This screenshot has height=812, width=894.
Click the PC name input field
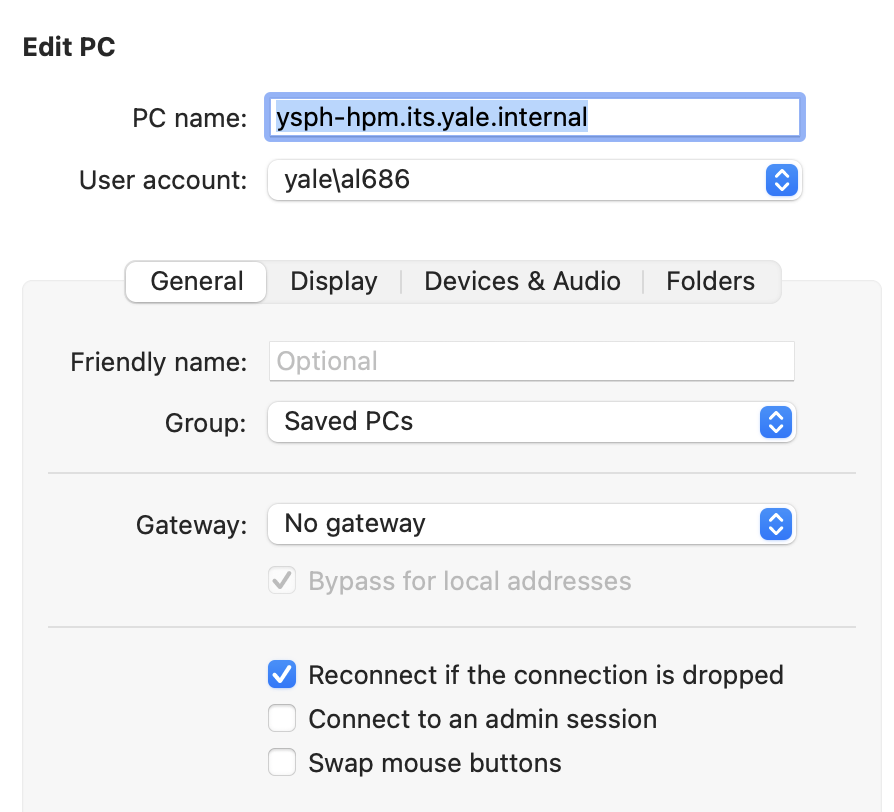pos(534,117)
